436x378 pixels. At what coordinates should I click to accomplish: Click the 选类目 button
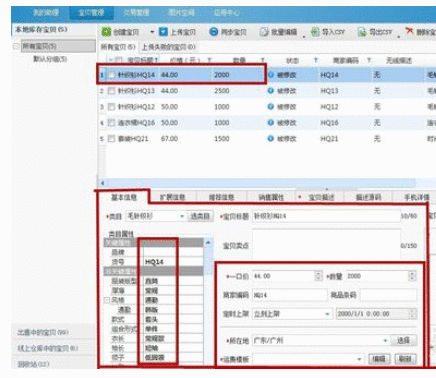pos(200,216)
